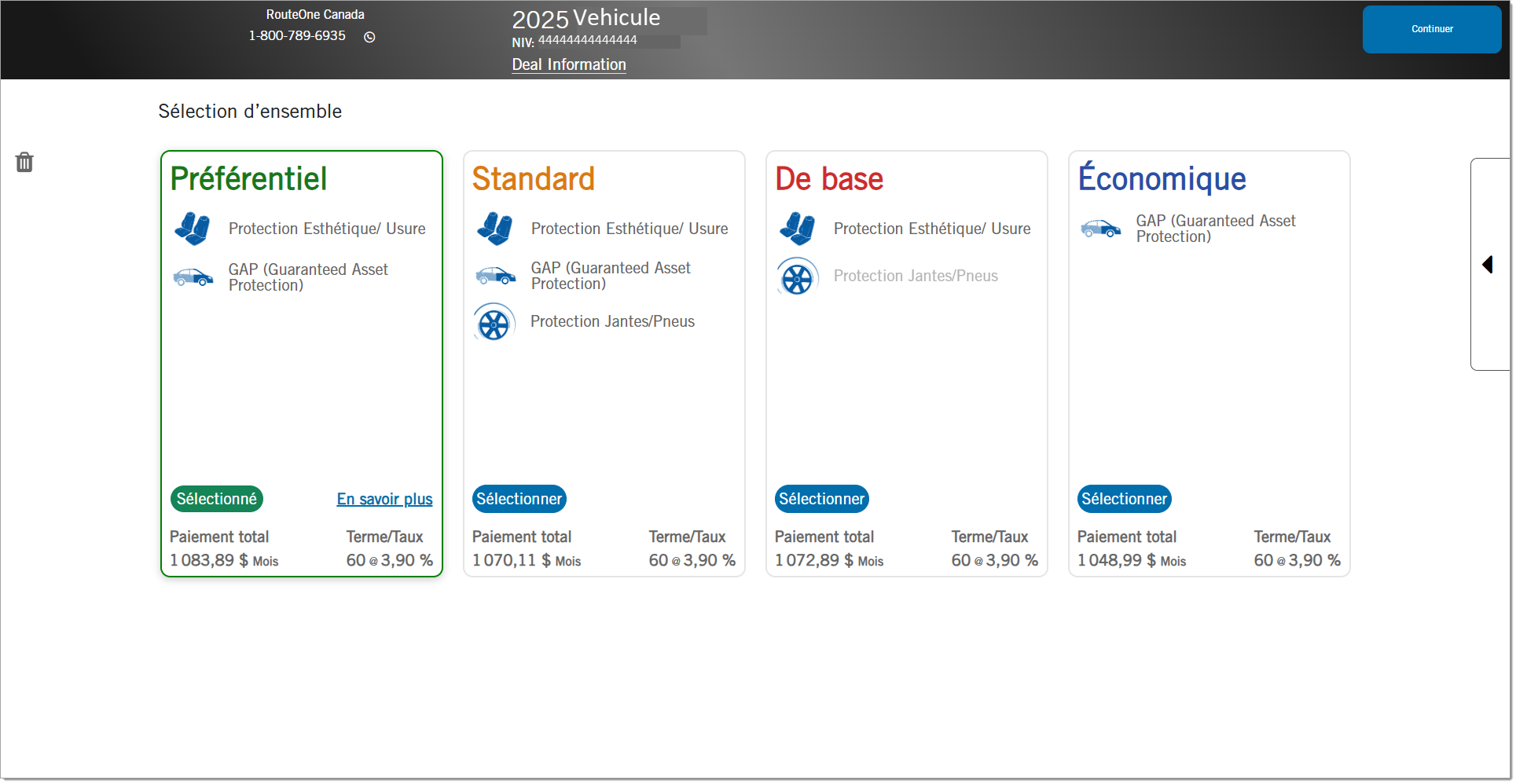The height and width of the screenshot is (784, 1516).
Task: Select the Standard package
Action: click(x=519, y=499)
